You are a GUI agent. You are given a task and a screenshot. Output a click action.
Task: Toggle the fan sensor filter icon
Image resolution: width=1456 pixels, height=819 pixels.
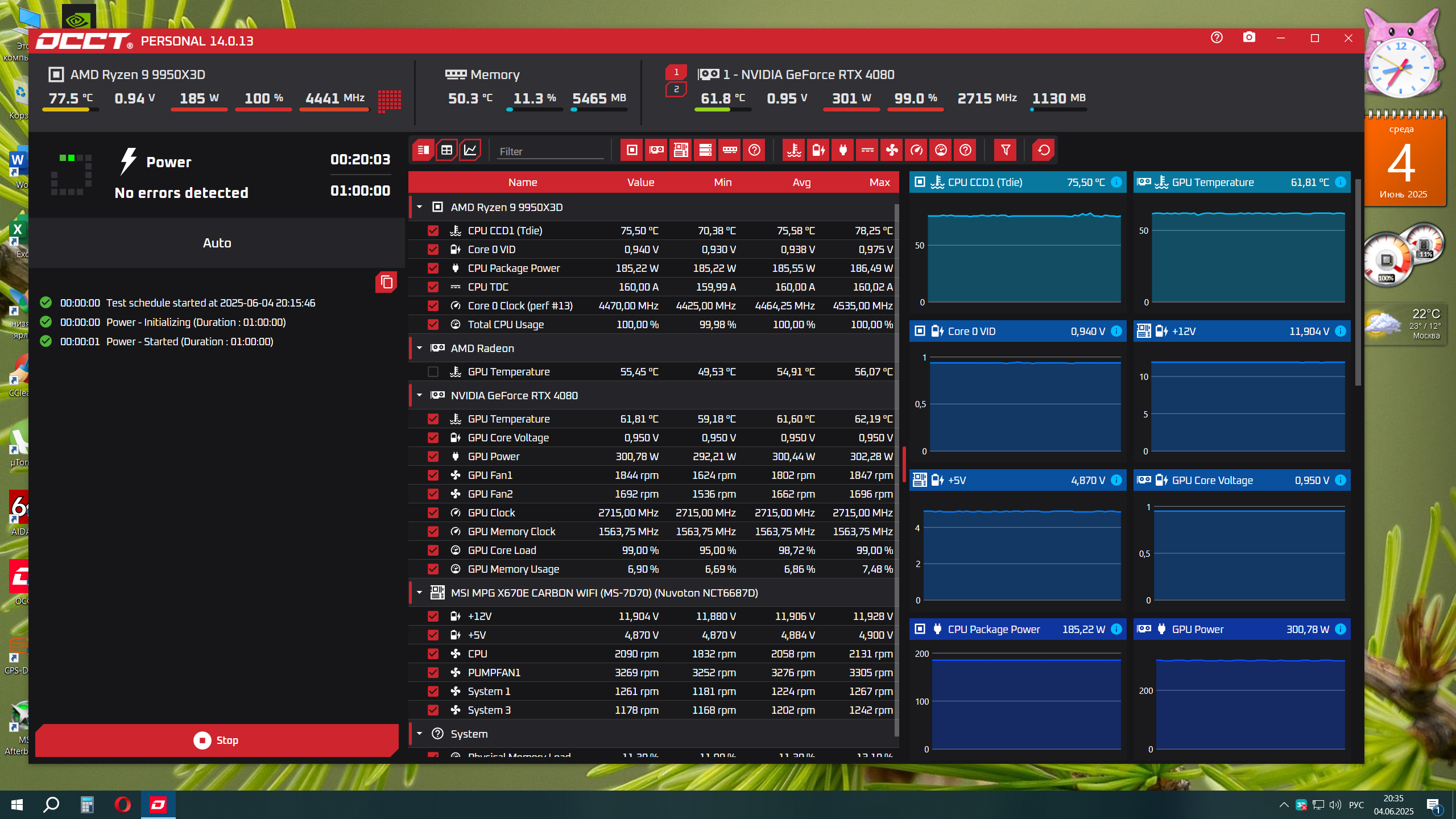[x=892, y=150]
